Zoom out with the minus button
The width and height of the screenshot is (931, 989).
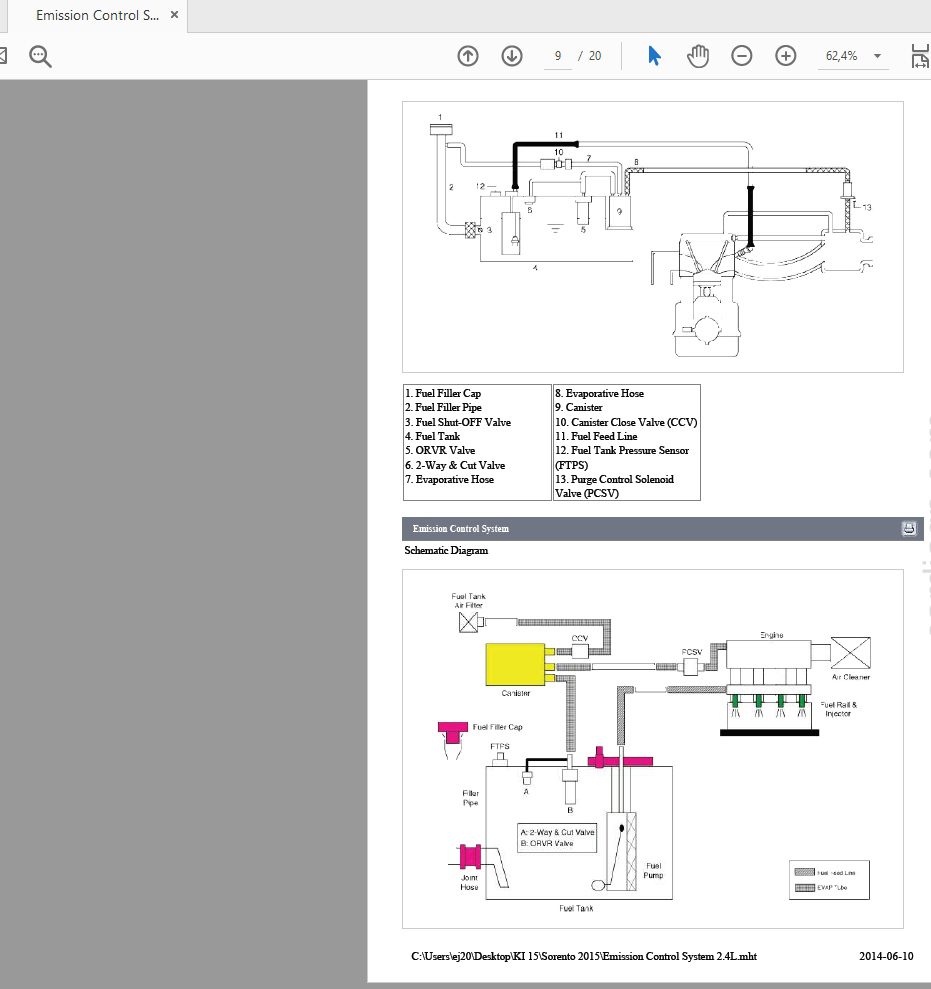pos(742,56)
